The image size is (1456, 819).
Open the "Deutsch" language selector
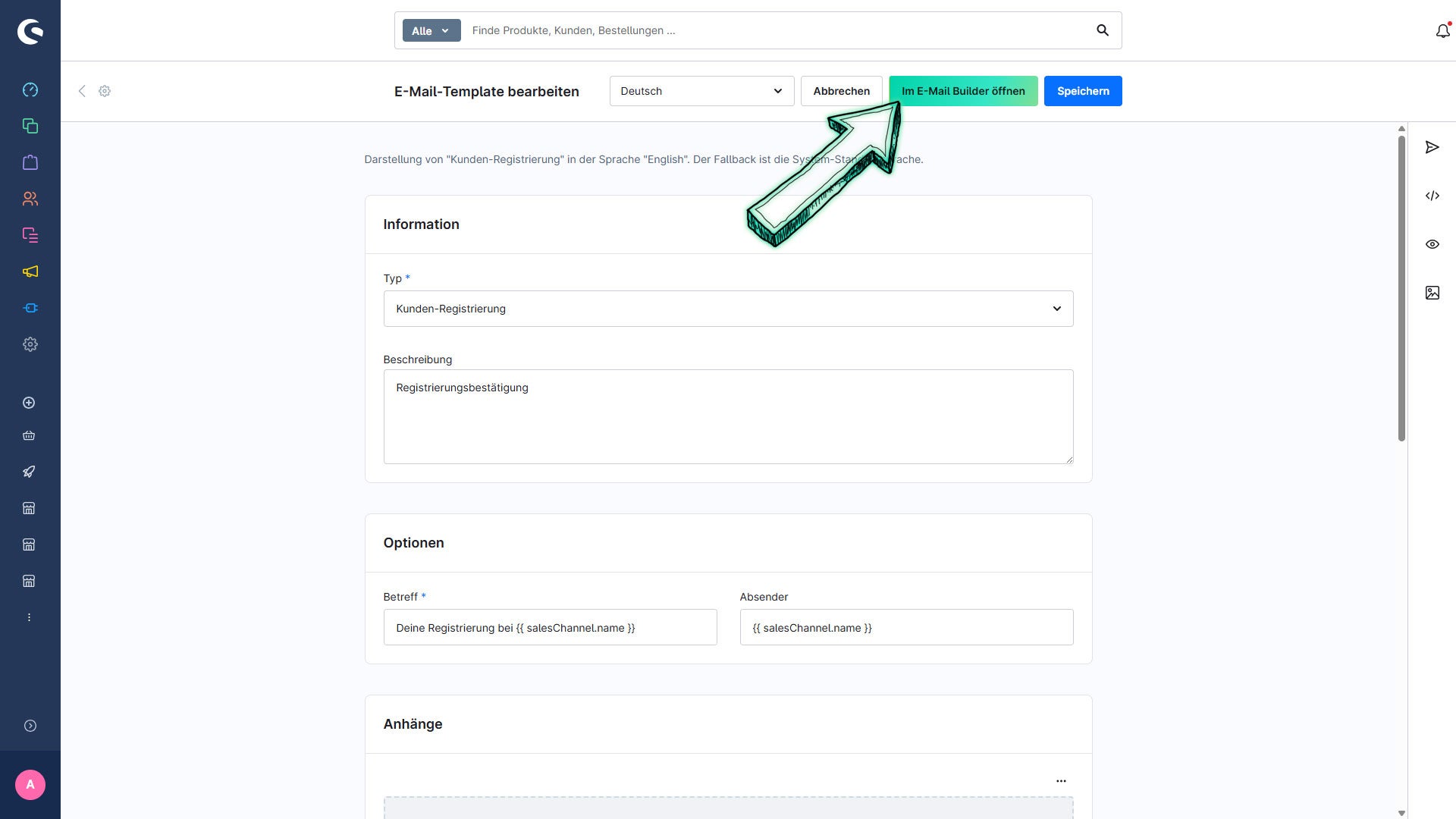701,91
